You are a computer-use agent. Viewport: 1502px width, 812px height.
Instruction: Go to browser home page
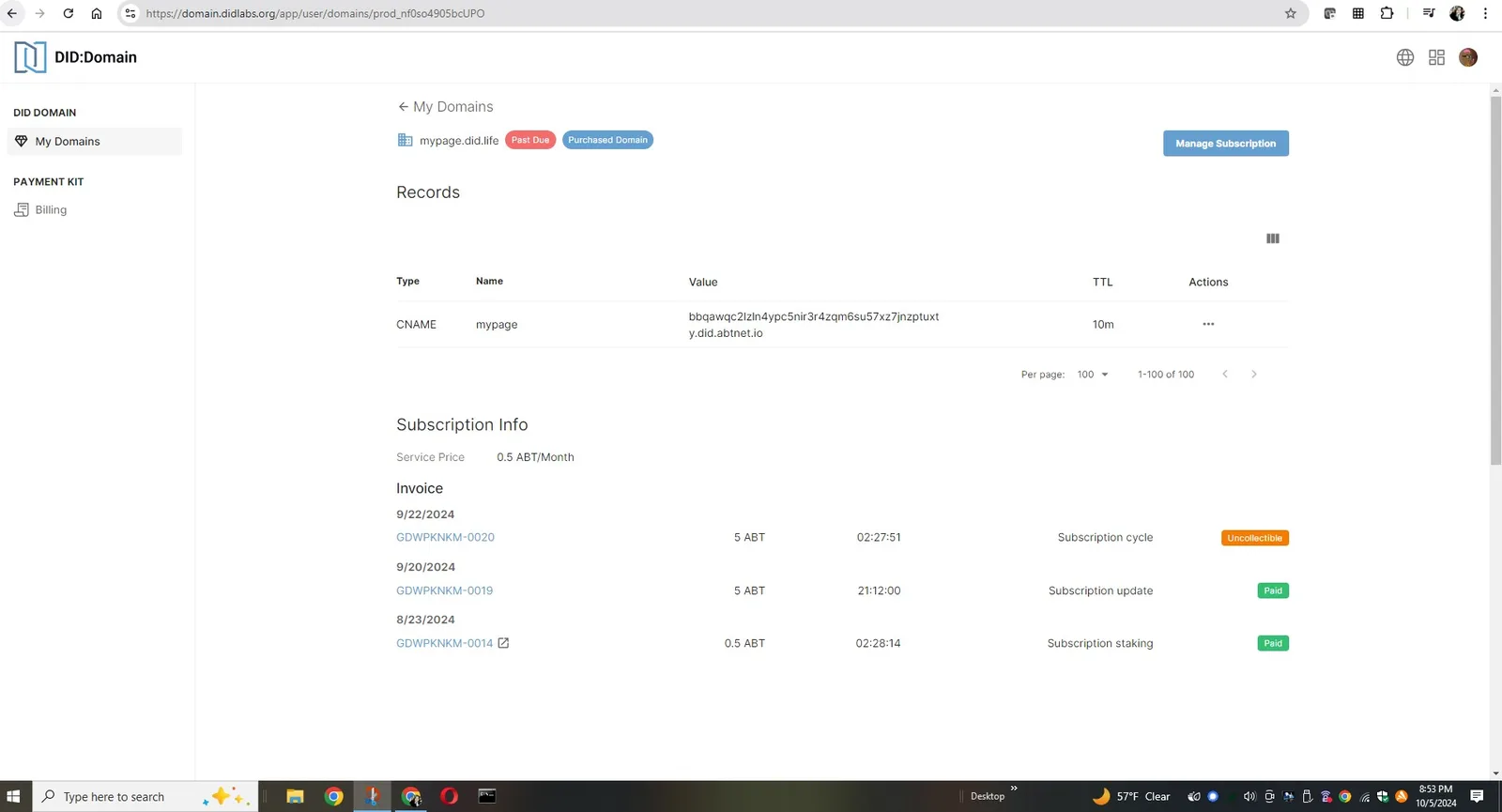click(96, 13)
